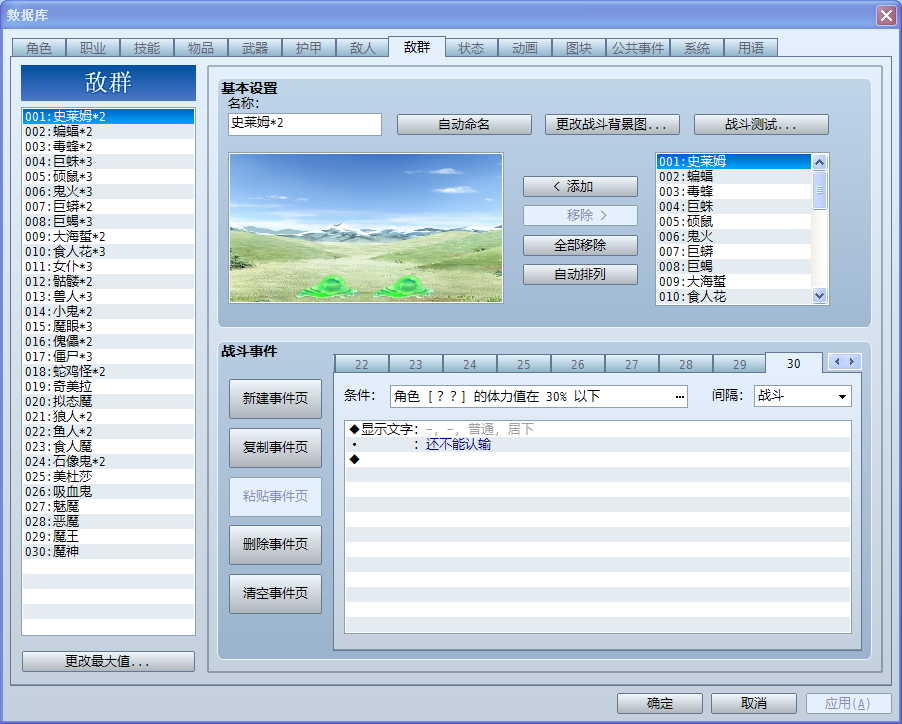Click the 添加 button
Viewport: 902px width, 724px height.
point(580,186)
